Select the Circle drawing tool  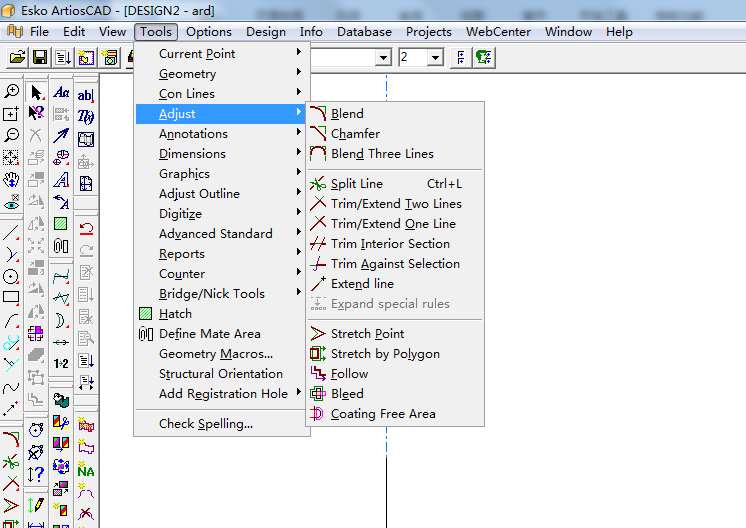pos(12,276)
